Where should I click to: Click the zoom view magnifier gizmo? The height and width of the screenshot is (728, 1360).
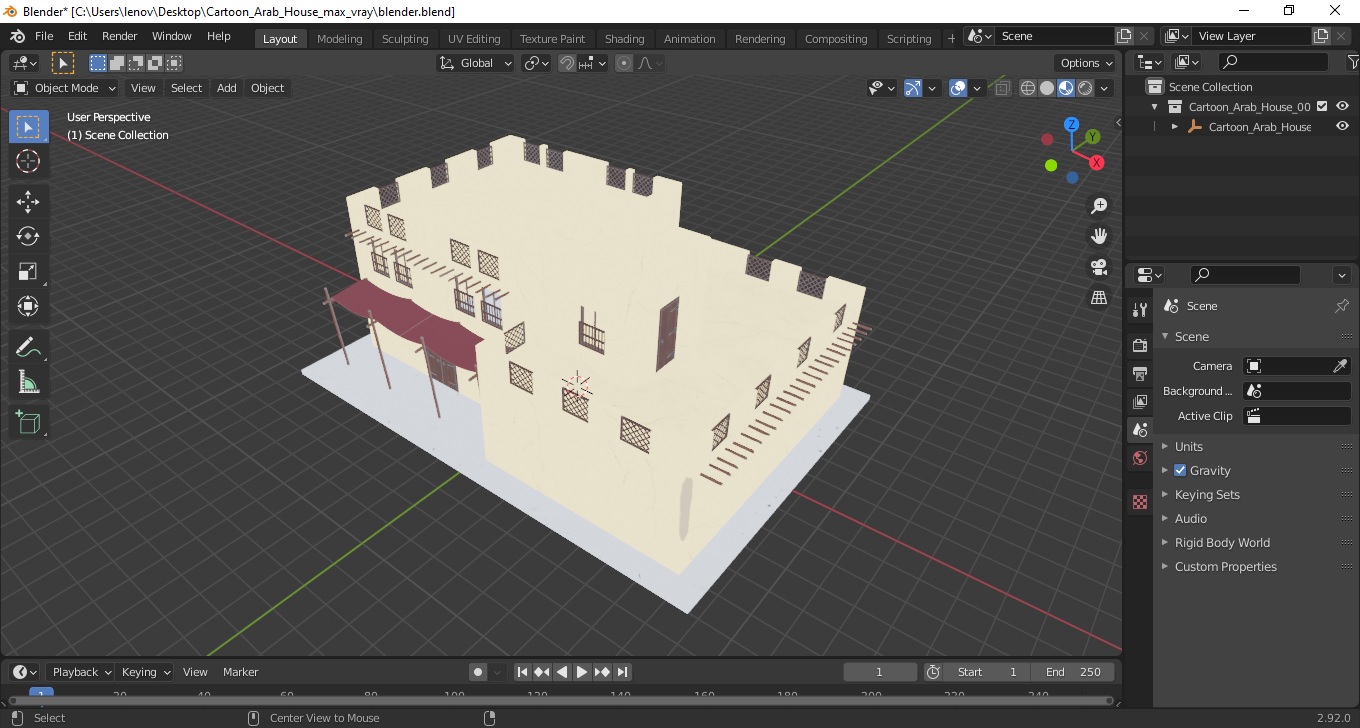click(1099, 206)
